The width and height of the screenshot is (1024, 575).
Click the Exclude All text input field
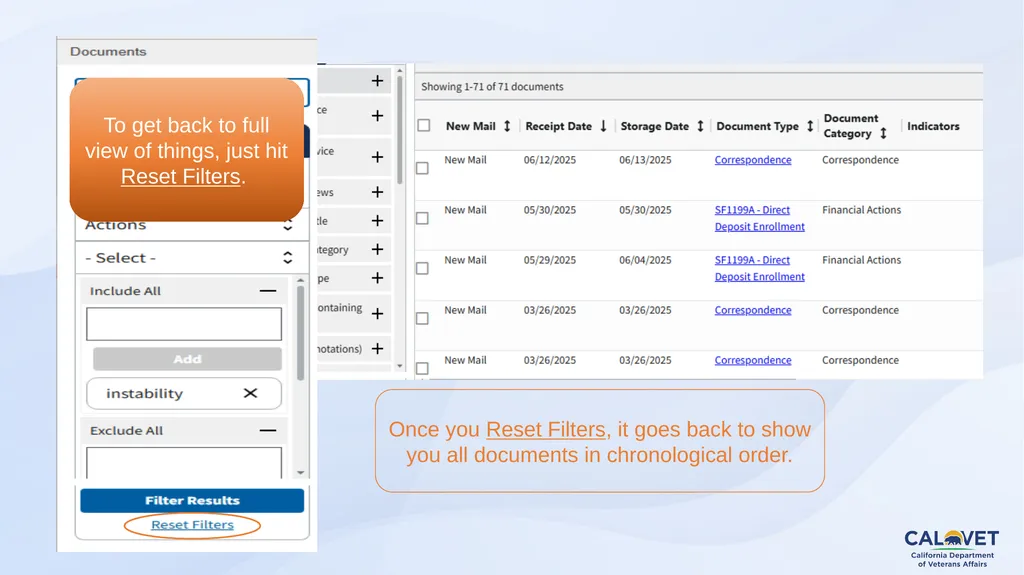click(184, 463)
